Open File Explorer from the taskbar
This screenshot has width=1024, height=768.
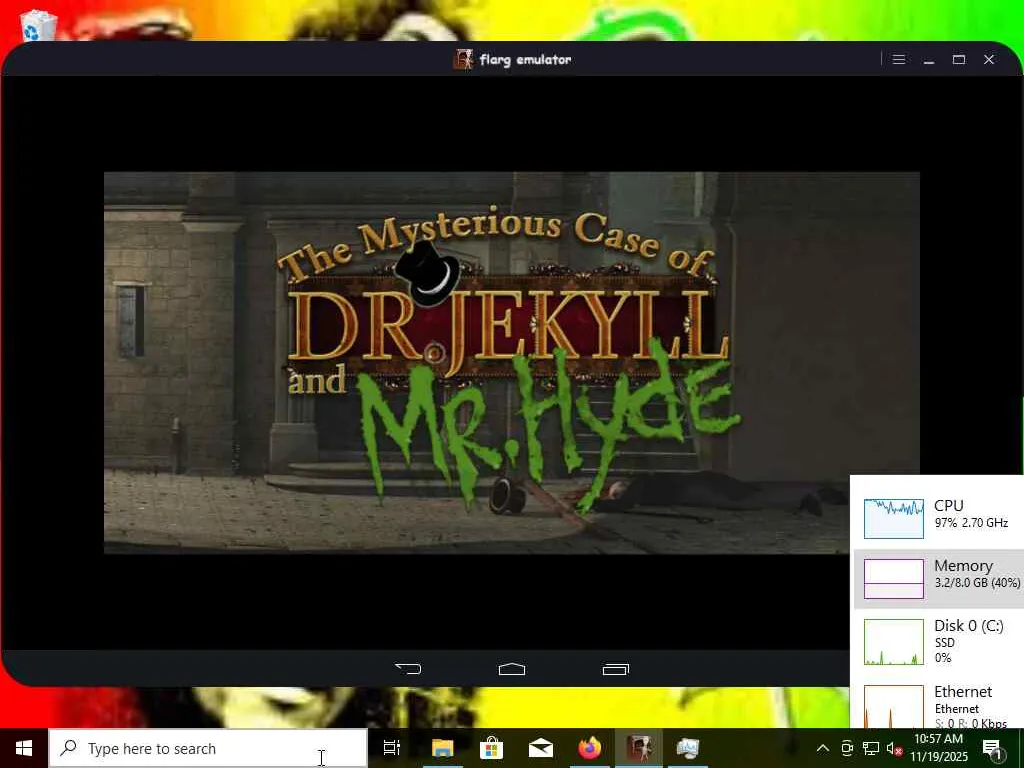click(x=443, y=748)
